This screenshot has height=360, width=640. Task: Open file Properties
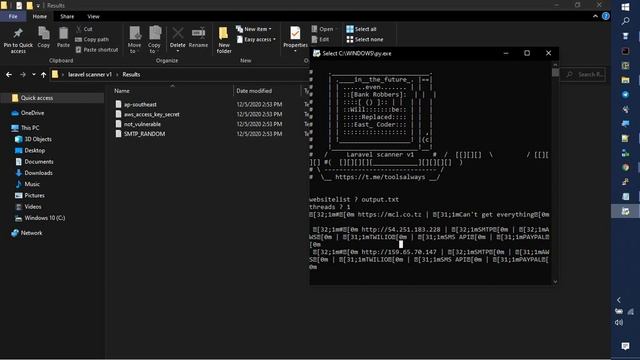point(295,39)
